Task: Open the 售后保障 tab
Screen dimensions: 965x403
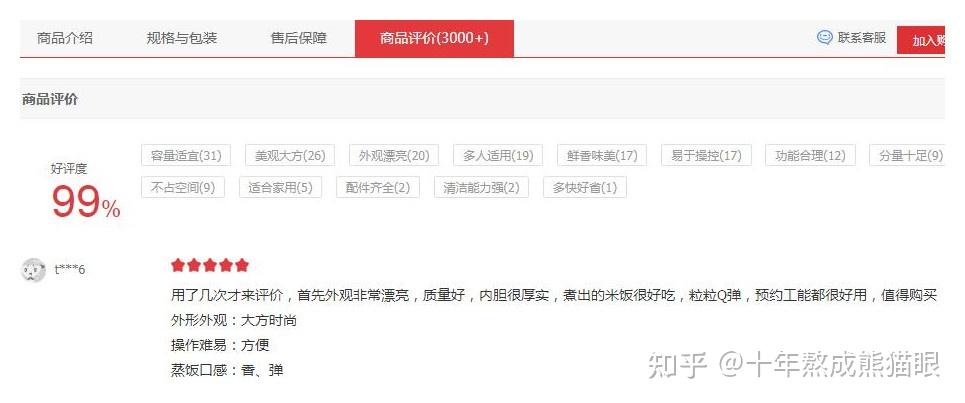Action: pyautogui.click(x=298, y=38)
